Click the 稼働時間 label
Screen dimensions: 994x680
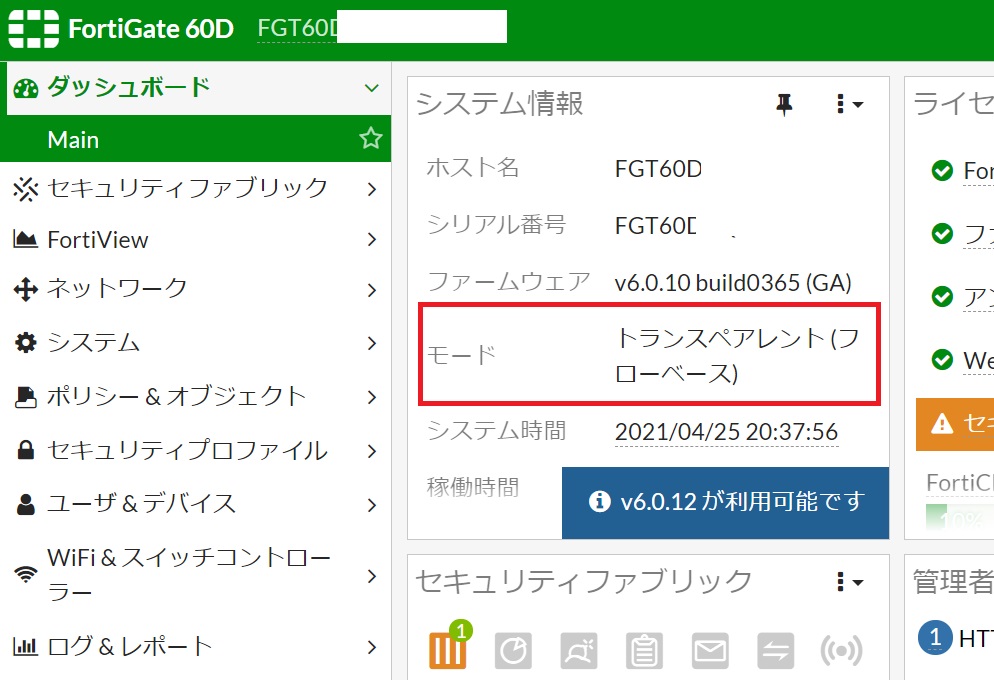(473, 487)
